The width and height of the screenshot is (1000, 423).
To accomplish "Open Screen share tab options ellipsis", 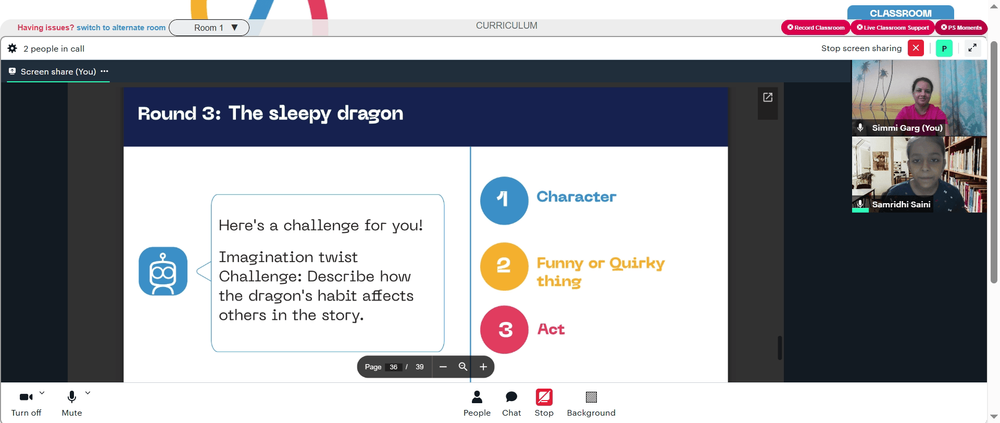I will (105, 71).
